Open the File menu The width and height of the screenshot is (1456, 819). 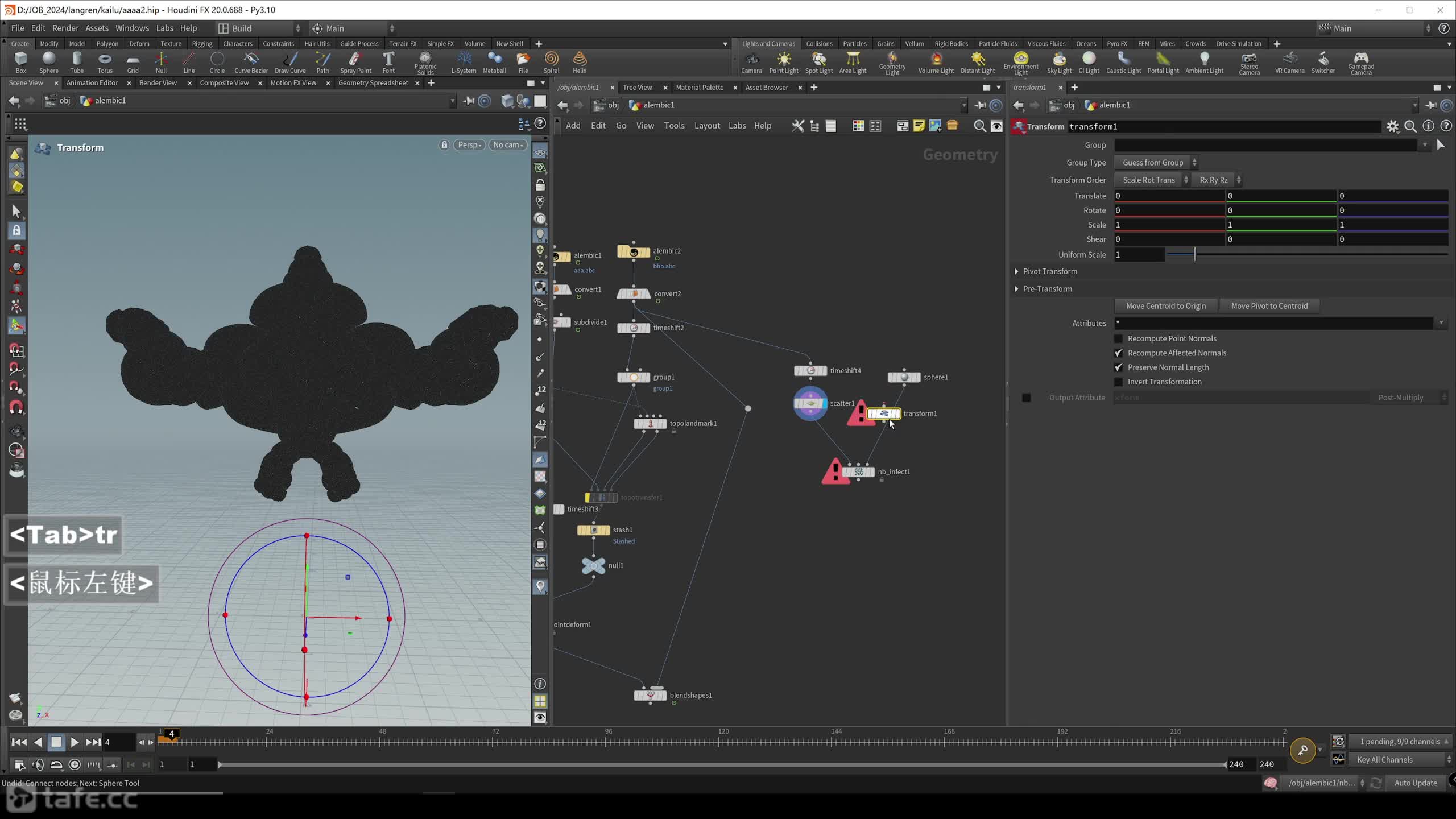(x=18, y=28)
